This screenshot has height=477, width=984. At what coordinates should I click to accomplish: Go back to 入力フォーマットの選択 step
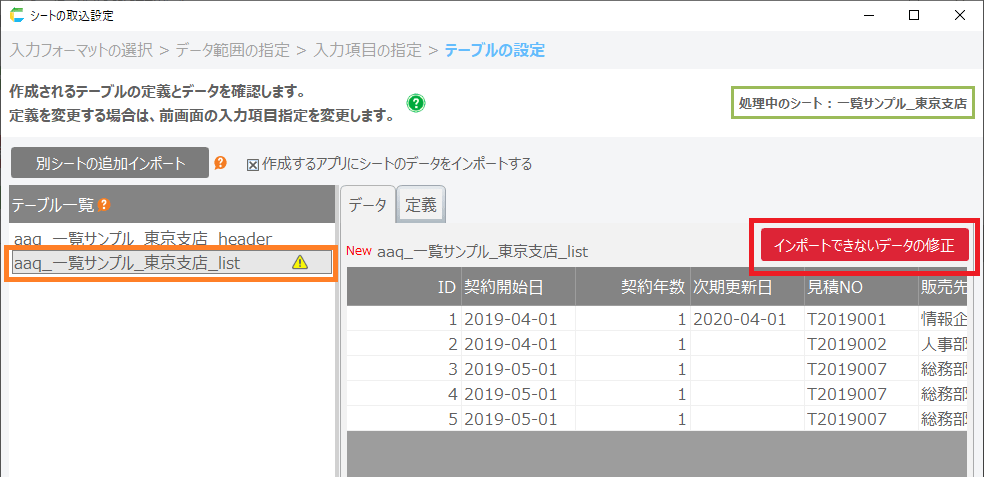click(88, 50)
